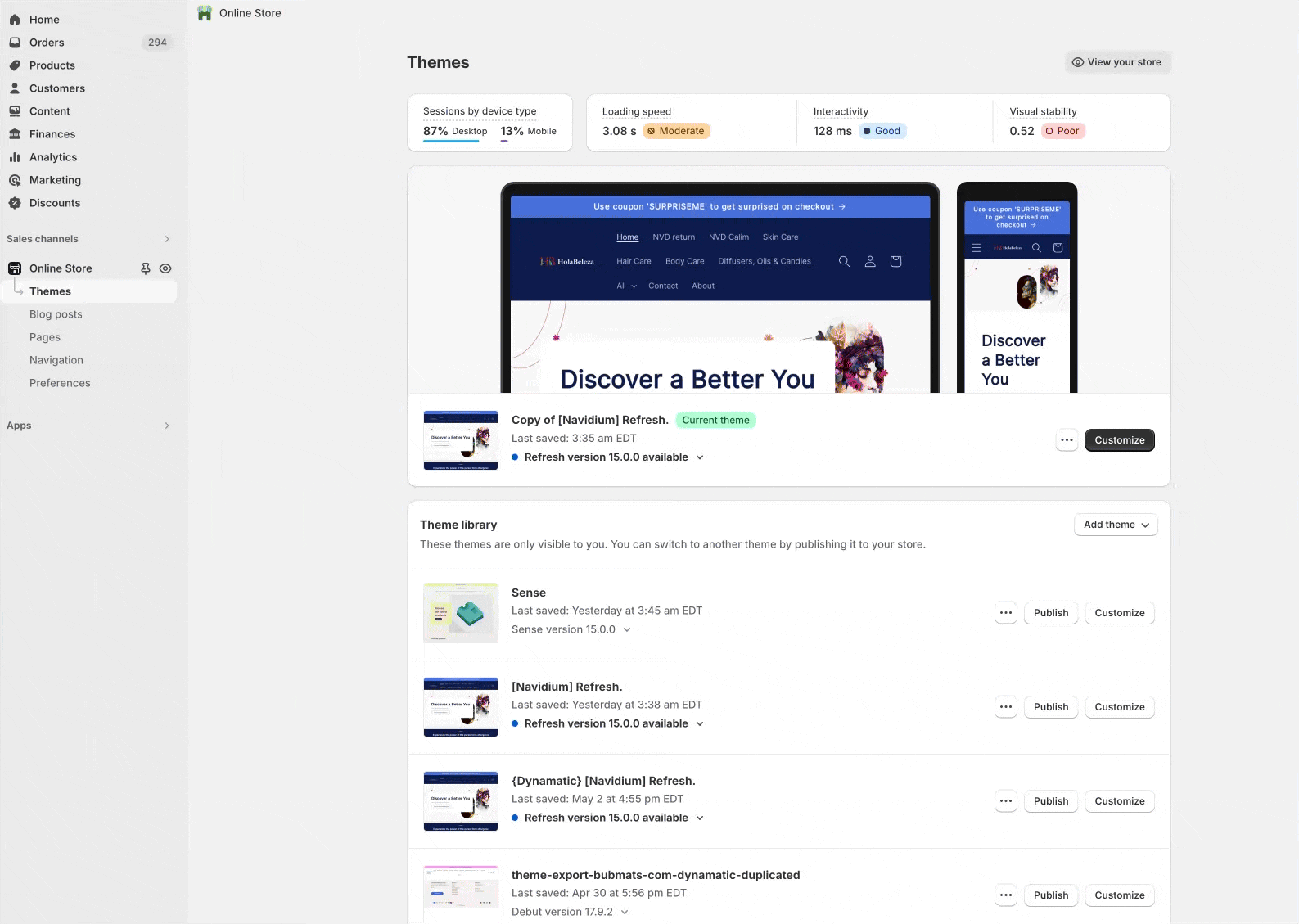Click the coupon announcement bar in desktop preview
Image resolution: width=1299 pixels, height=924 pixels.
(720, 206)
